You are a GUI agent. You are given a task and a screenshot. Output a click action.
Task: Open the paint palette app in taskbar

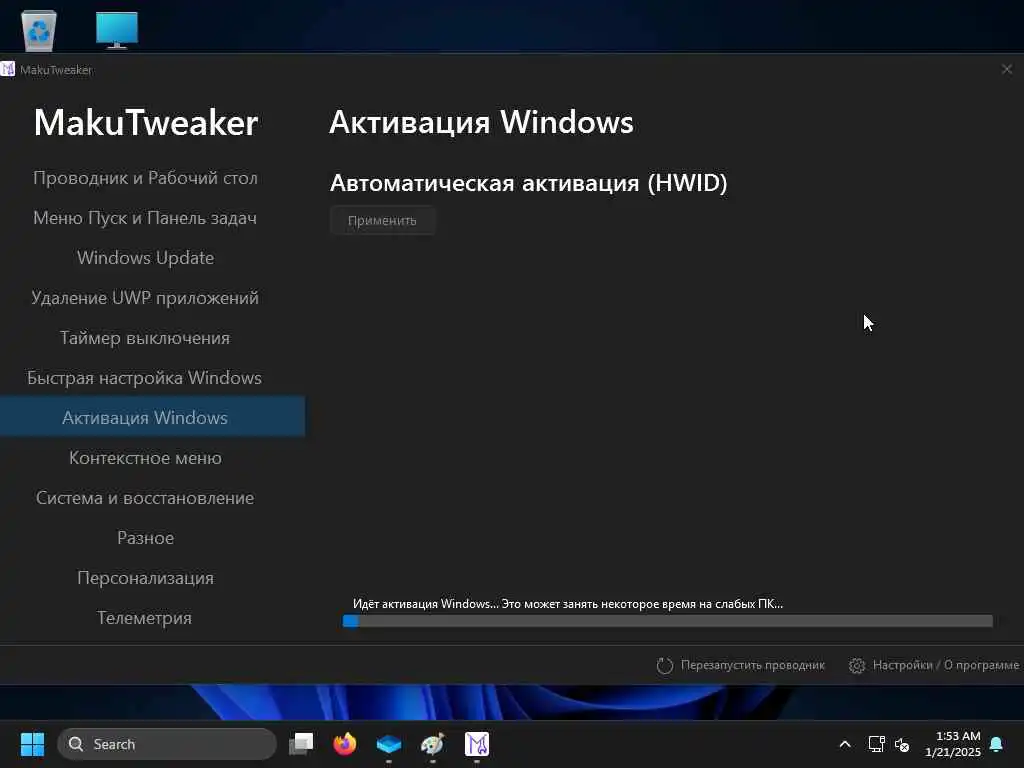click(x=432, y=744)
